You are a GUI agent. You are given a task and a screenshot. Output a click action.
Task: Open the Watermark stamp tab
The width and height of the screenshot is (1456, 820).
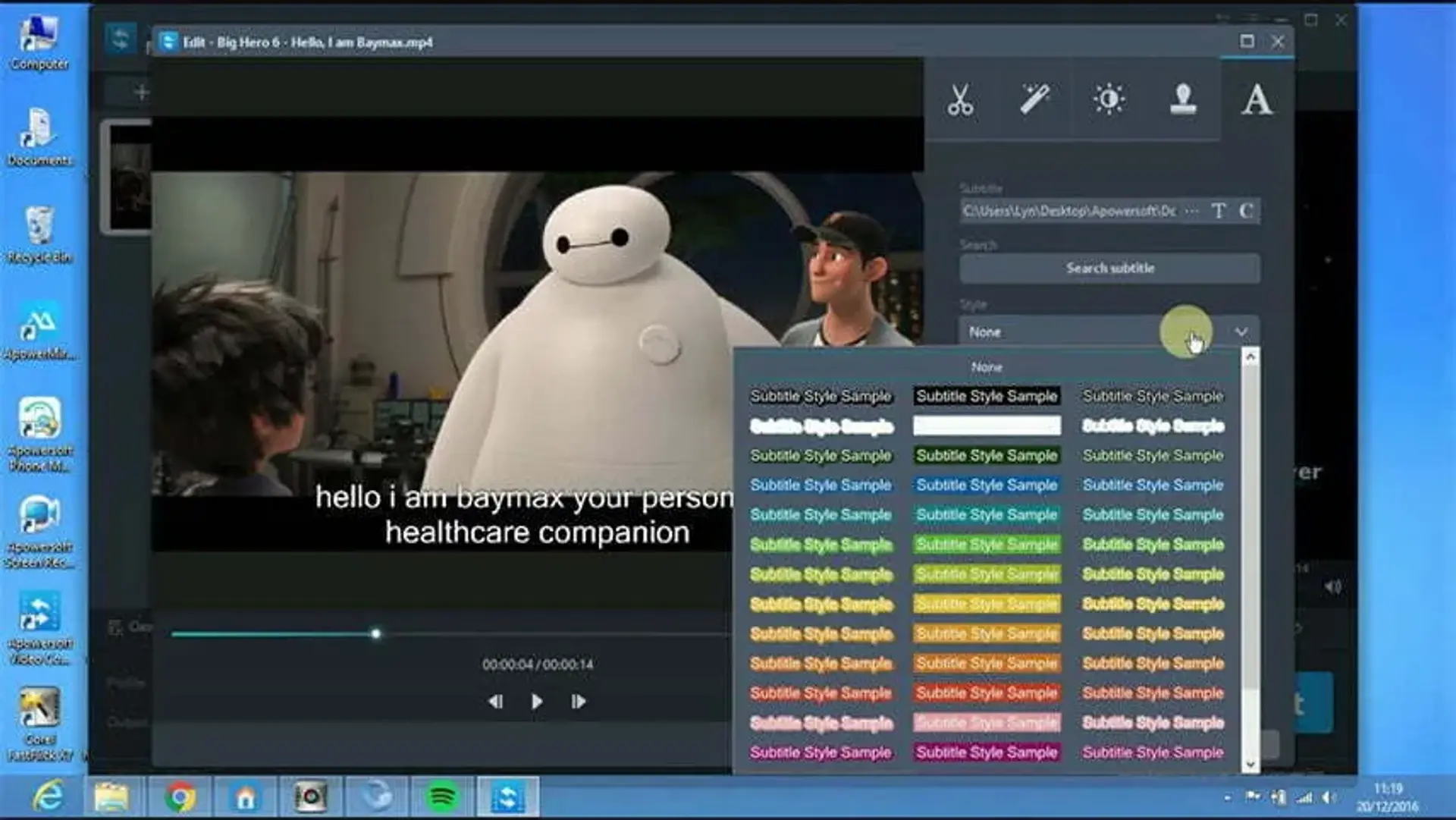click(x=1183, y=99)
